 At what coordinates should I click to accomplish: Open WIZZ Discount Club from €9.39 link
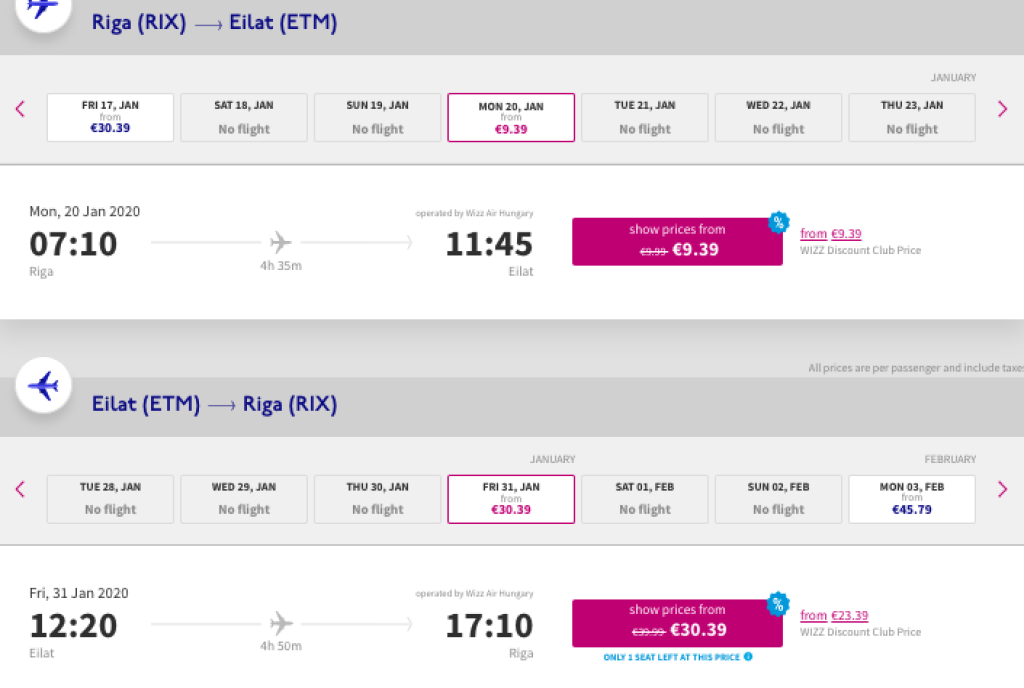point(831,234)
